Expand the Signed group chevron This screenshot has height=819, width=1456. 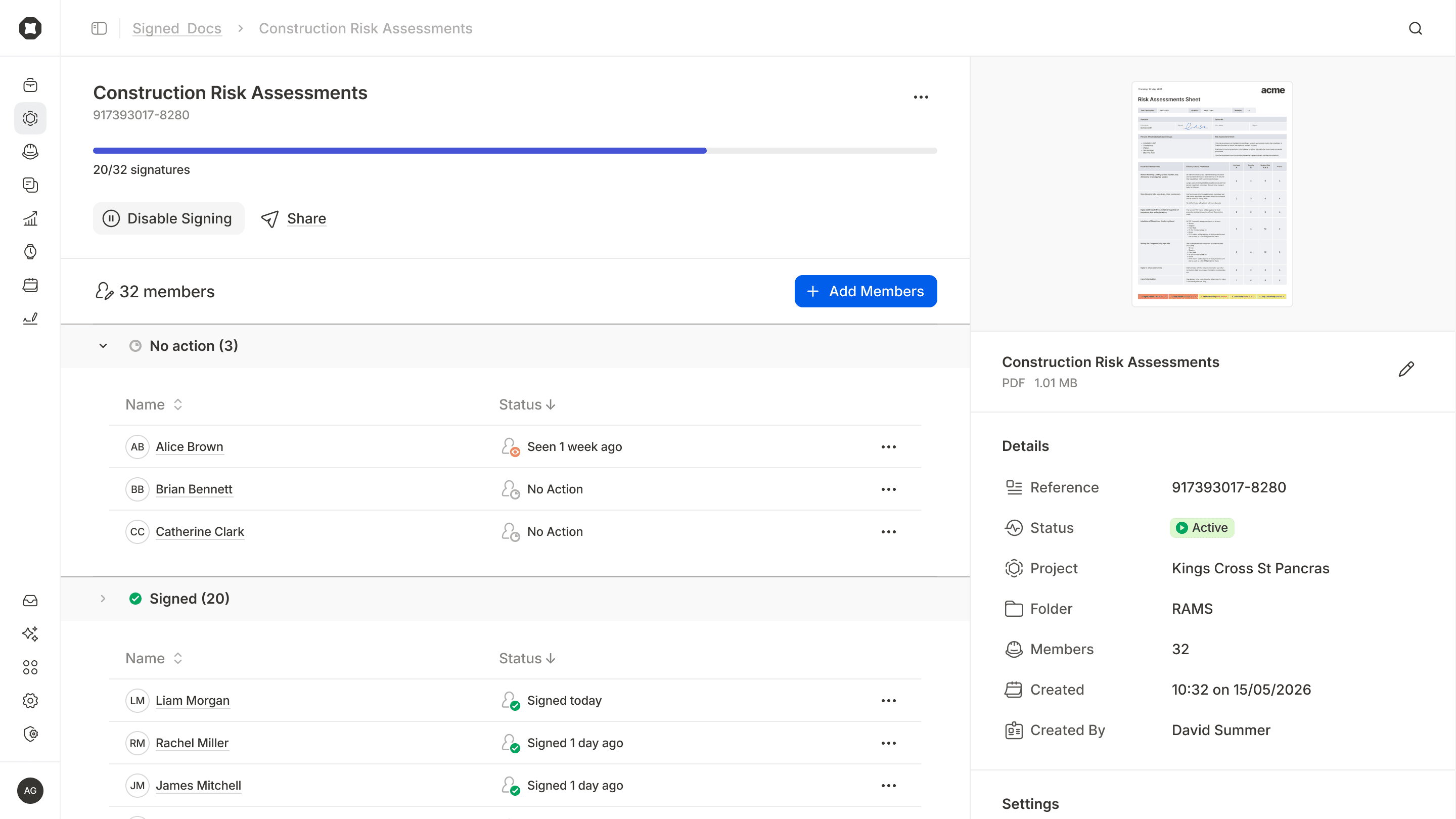pos(103,598)
